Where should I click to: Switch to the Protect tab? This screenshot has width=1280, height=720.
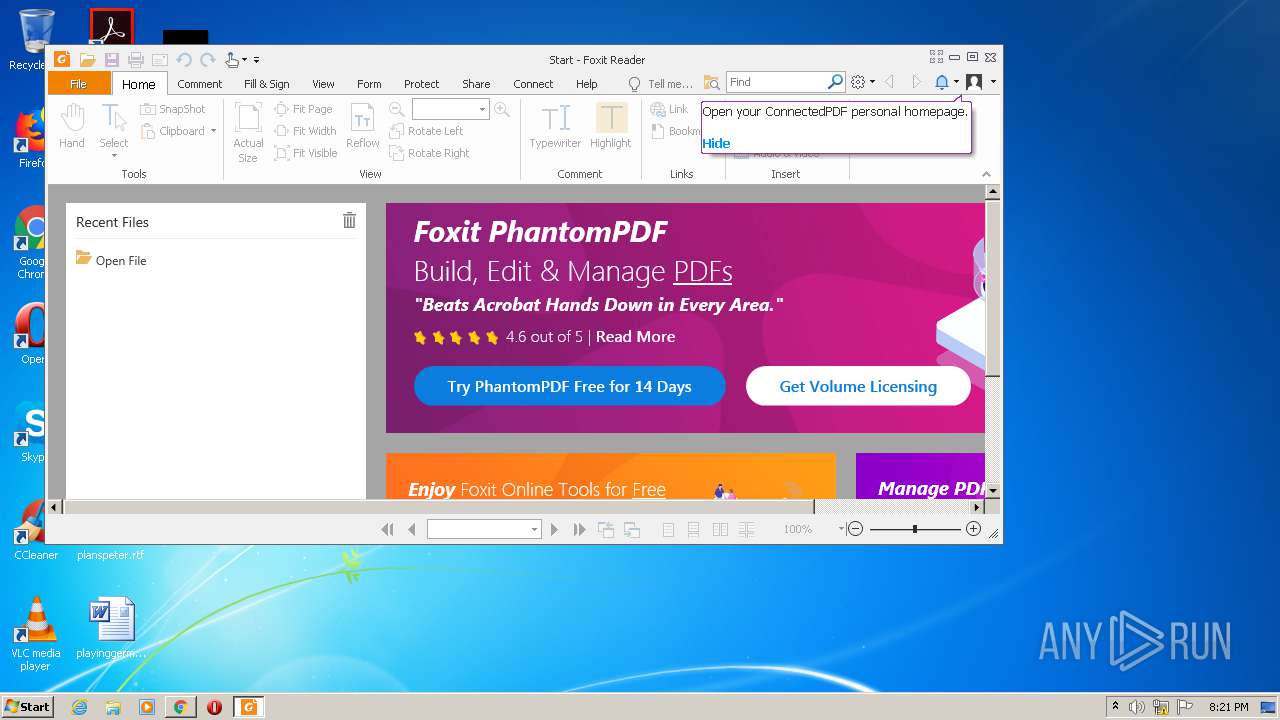(421, 84)
